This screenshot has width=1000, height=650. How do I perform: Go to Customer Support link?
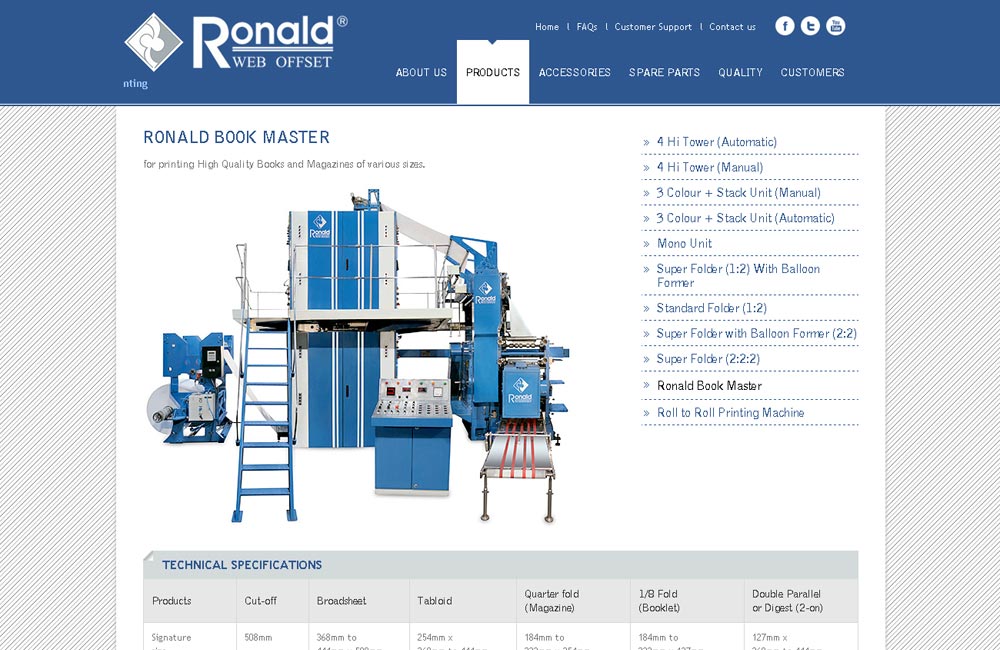click(653, 27)
